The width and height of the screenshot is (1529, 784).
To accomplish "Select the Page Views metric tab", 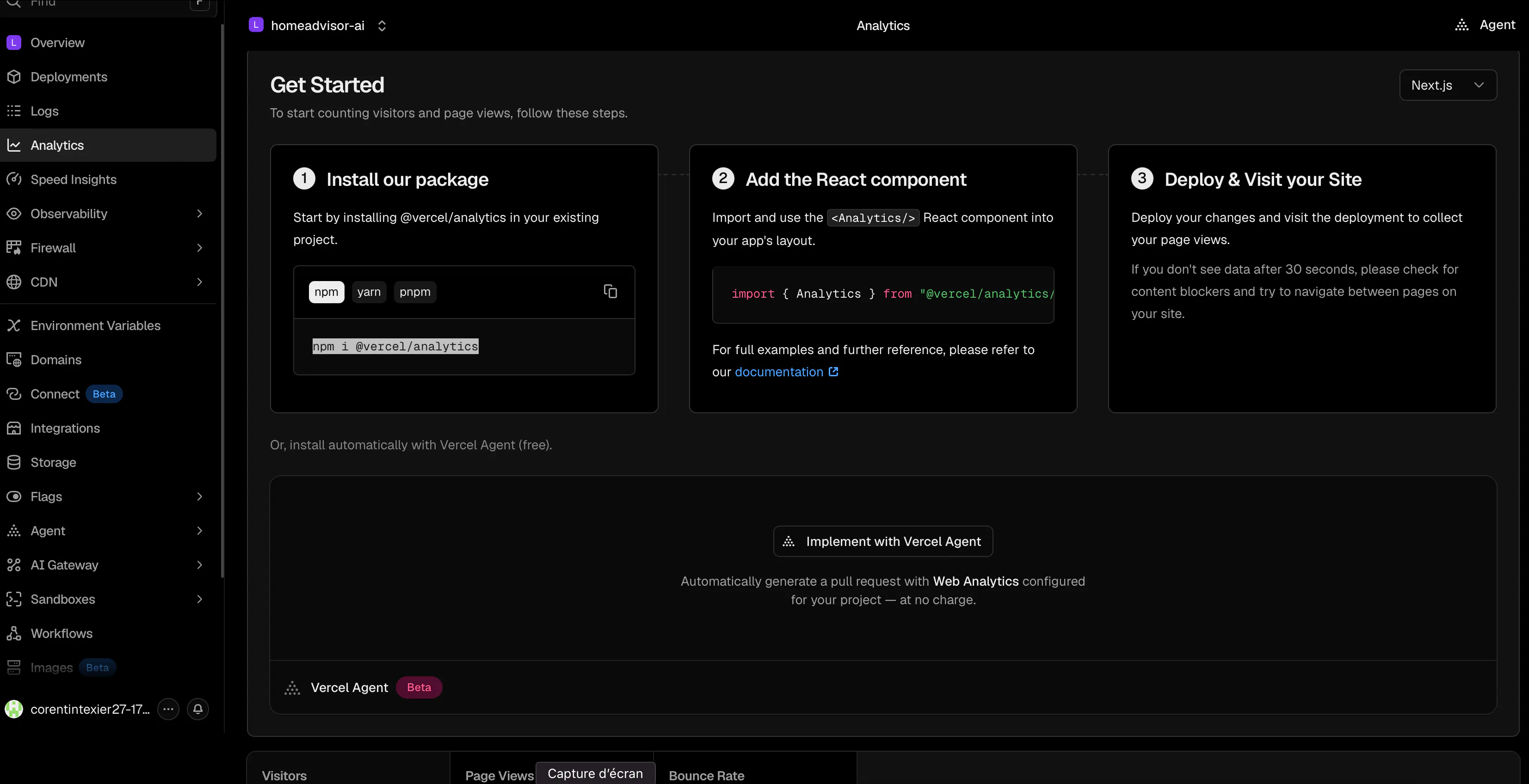I will 500,775.
